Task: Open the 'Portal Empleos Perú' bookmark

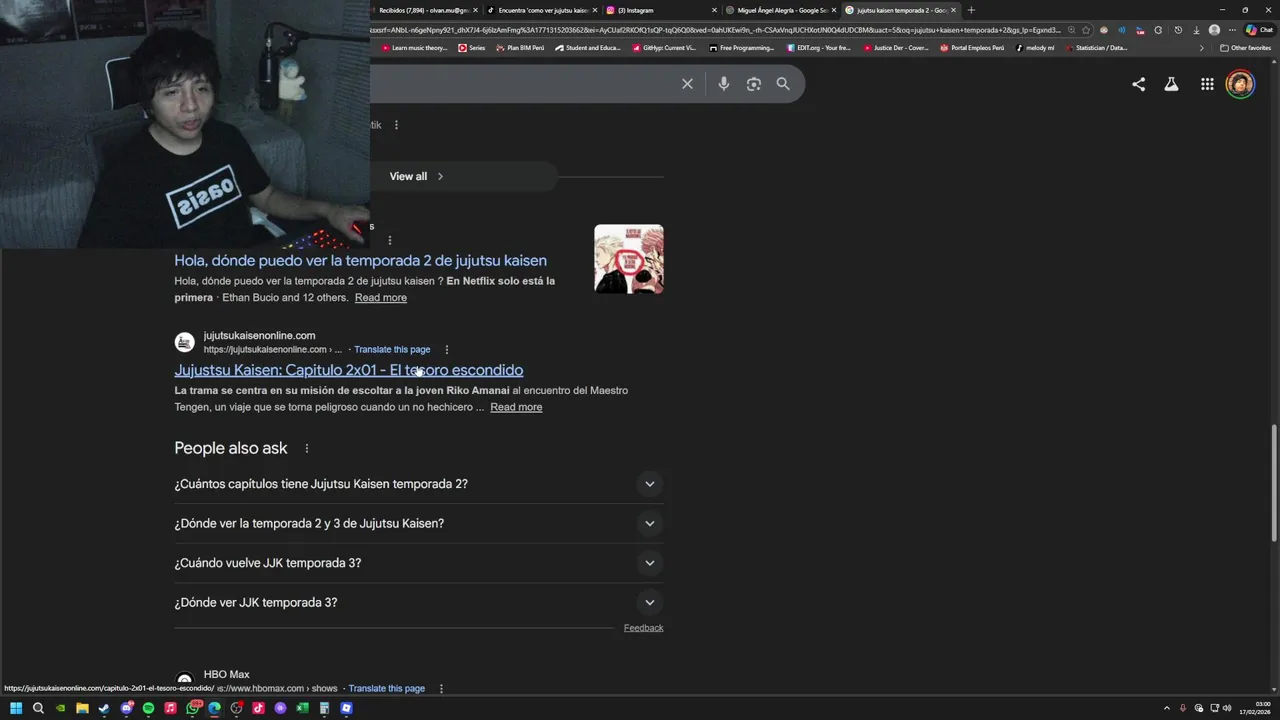Action: (972, 48)
